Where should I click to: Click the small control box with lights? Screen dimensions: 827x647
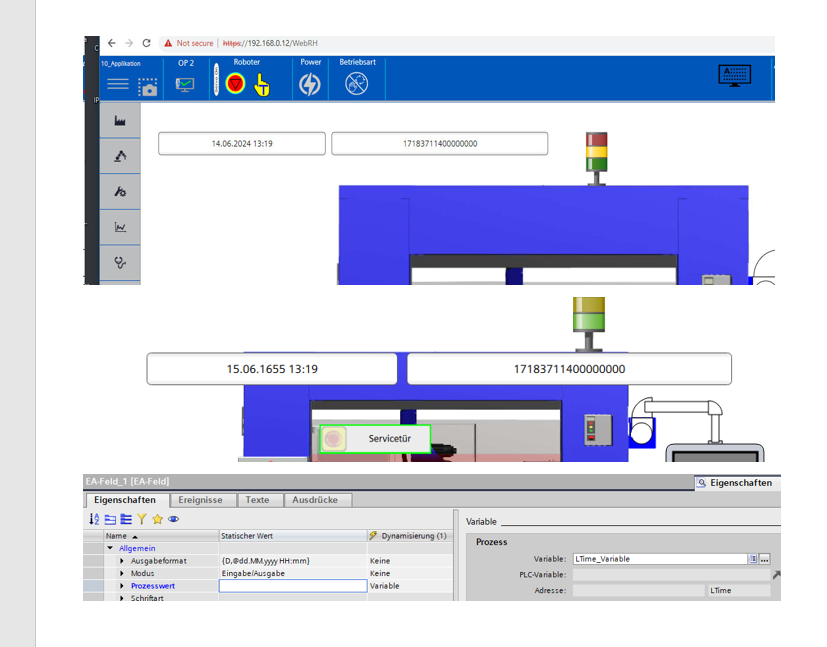[599, 430]
